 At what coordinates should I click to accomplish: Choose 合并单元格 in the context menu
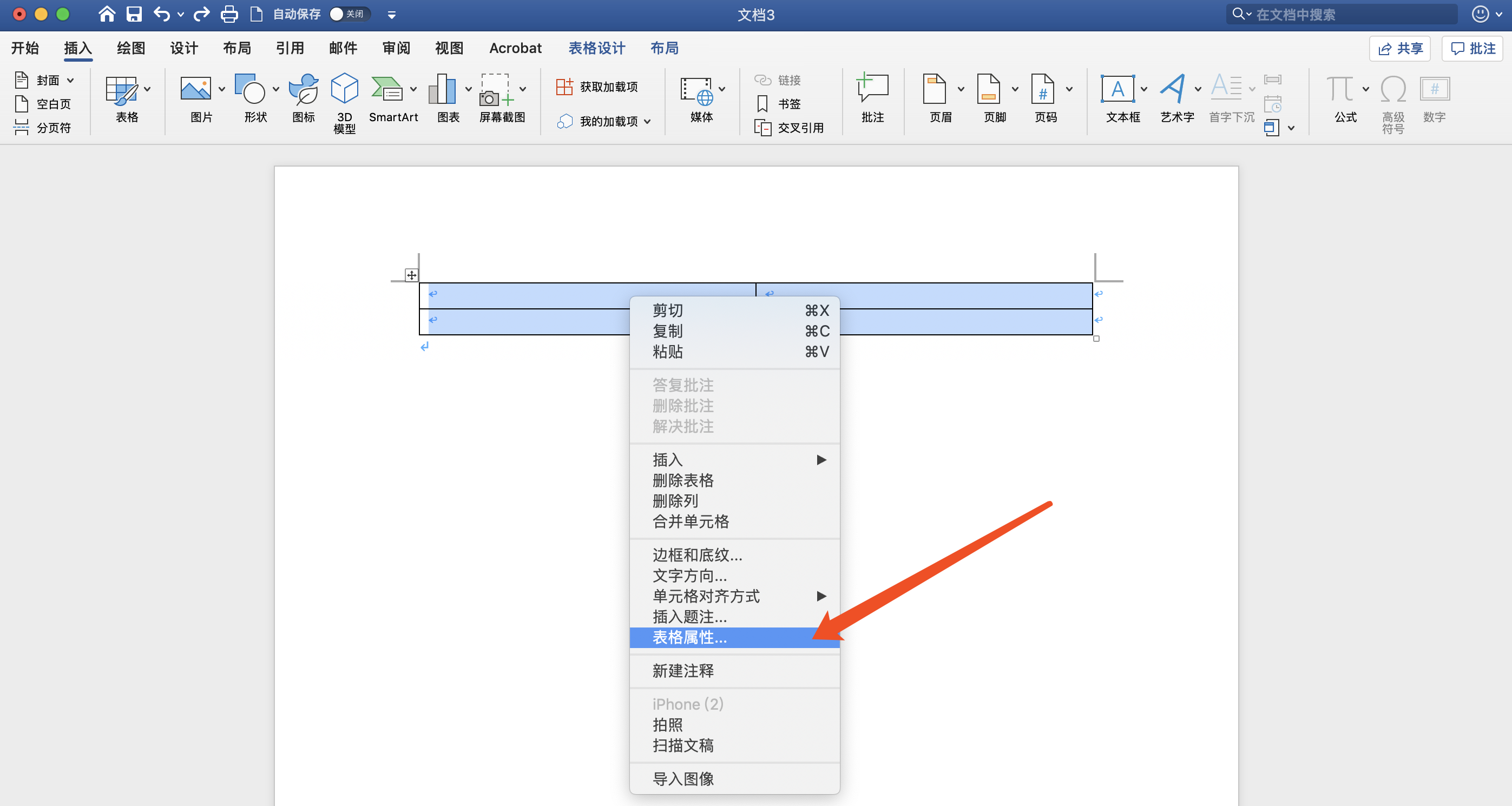click(x=691, y=521)
